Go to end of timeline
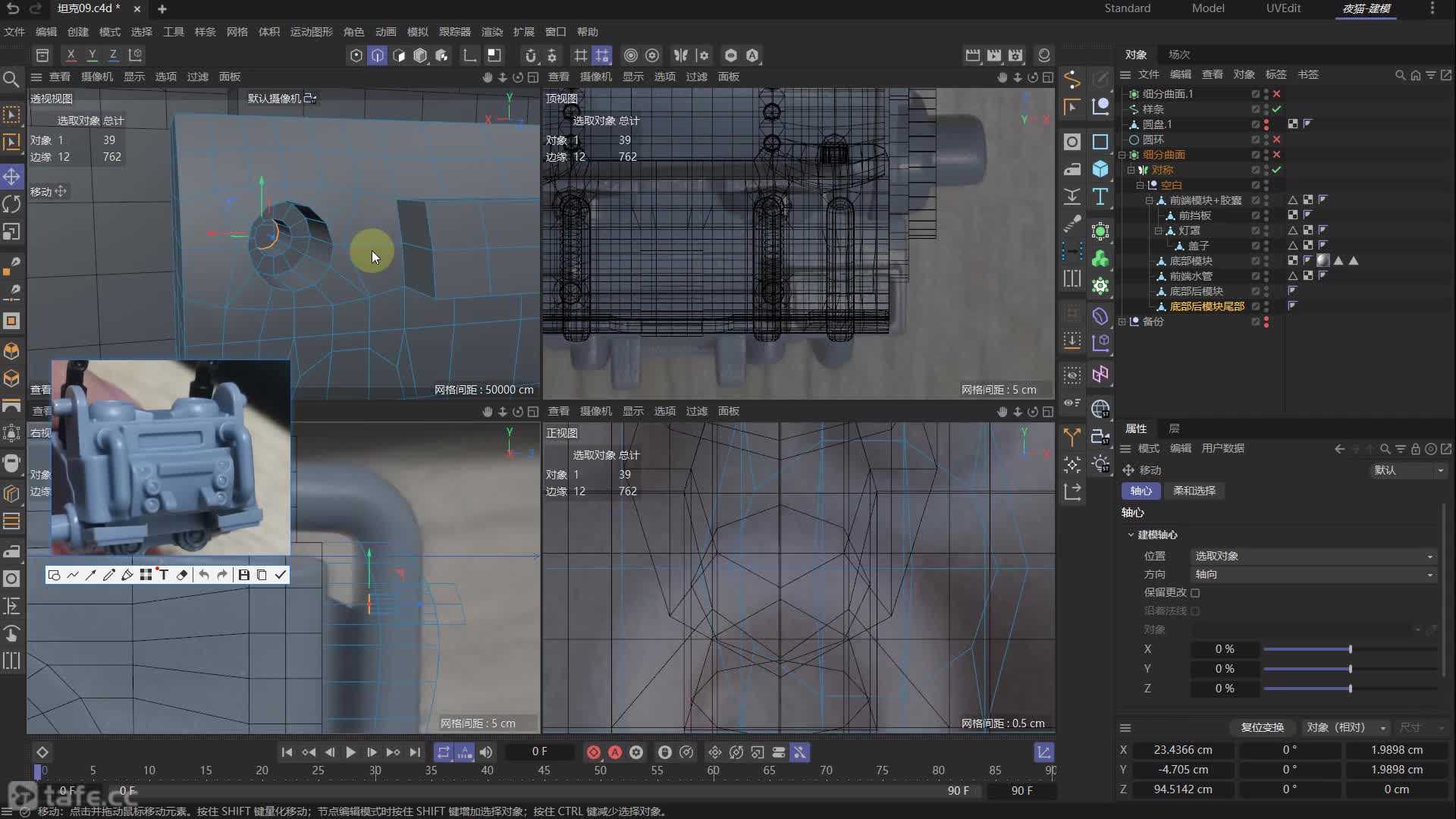Image resolution: width=1456 pixels, height=819 pixels. [x=414, y=752]
